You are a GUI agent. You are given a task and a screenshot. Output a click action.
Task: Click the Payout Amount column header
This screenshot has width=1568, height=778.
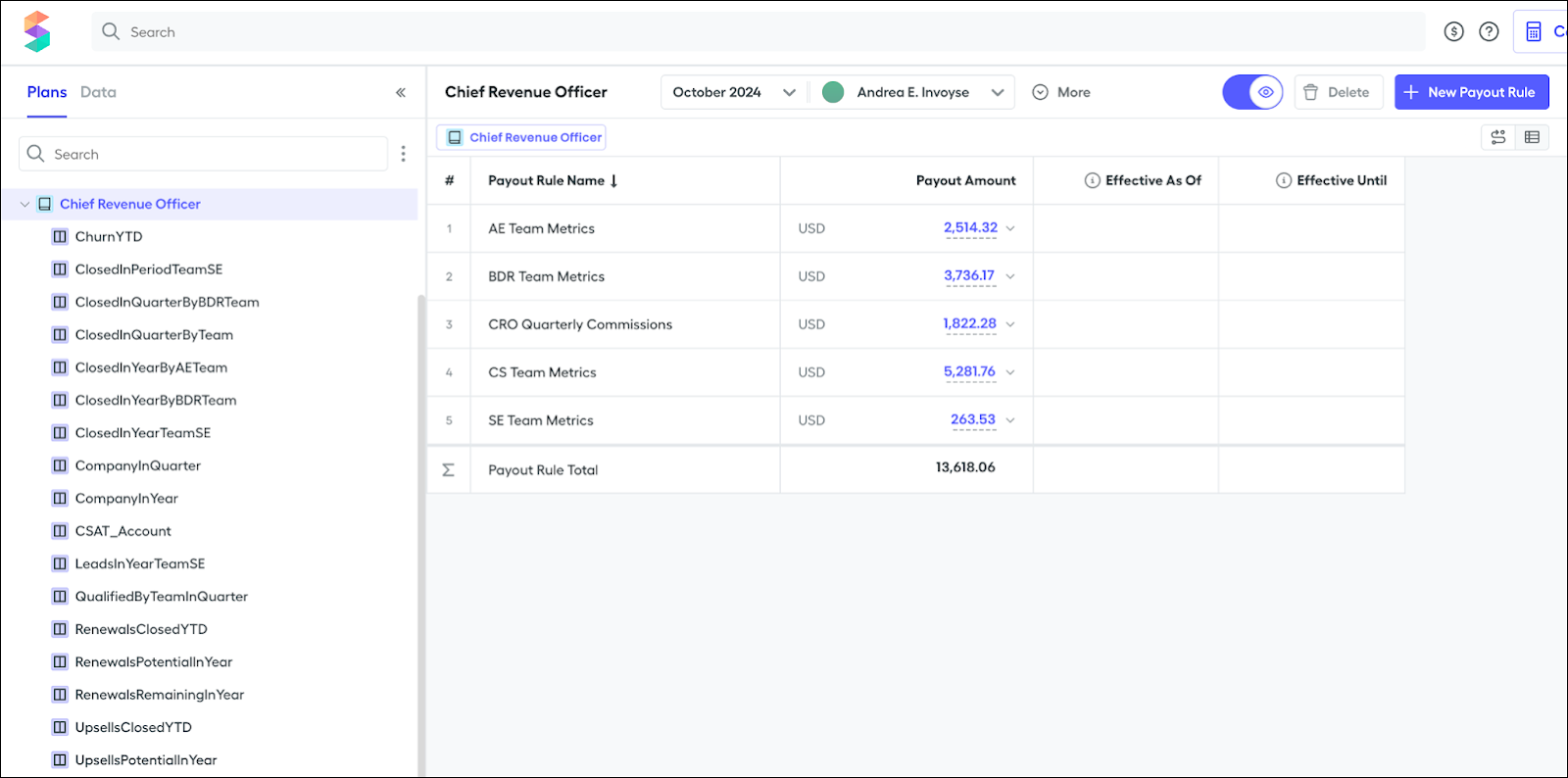pos(965,180)
